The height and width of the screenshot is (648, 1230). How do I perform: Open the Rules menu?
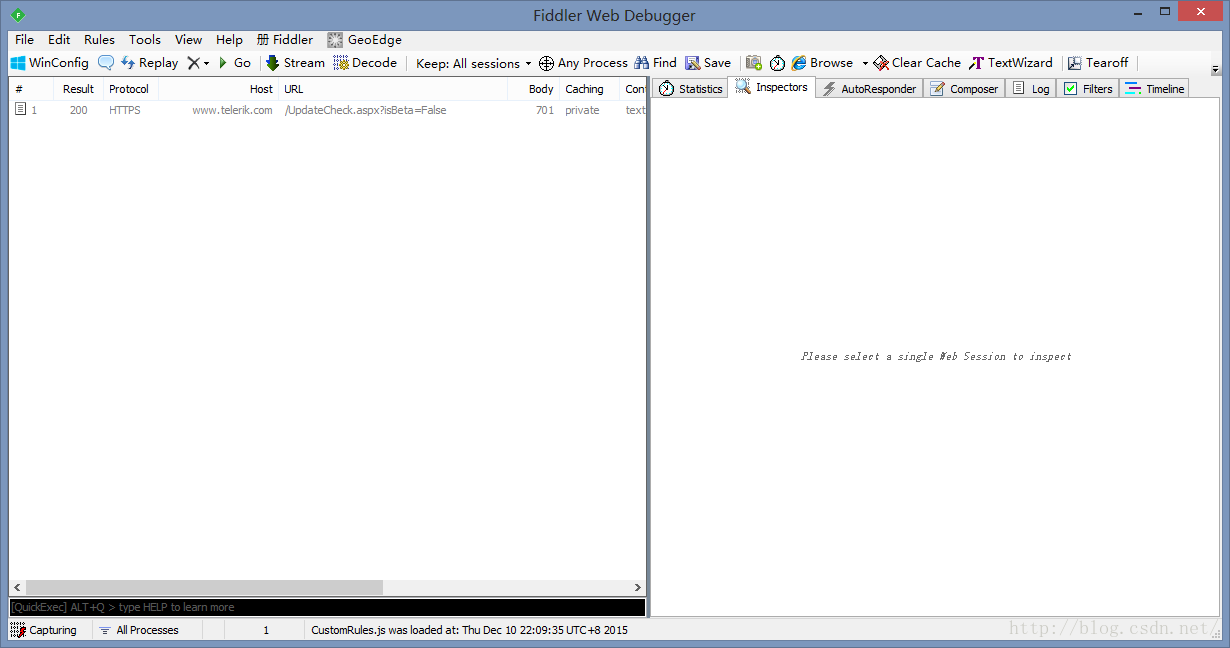99,40
